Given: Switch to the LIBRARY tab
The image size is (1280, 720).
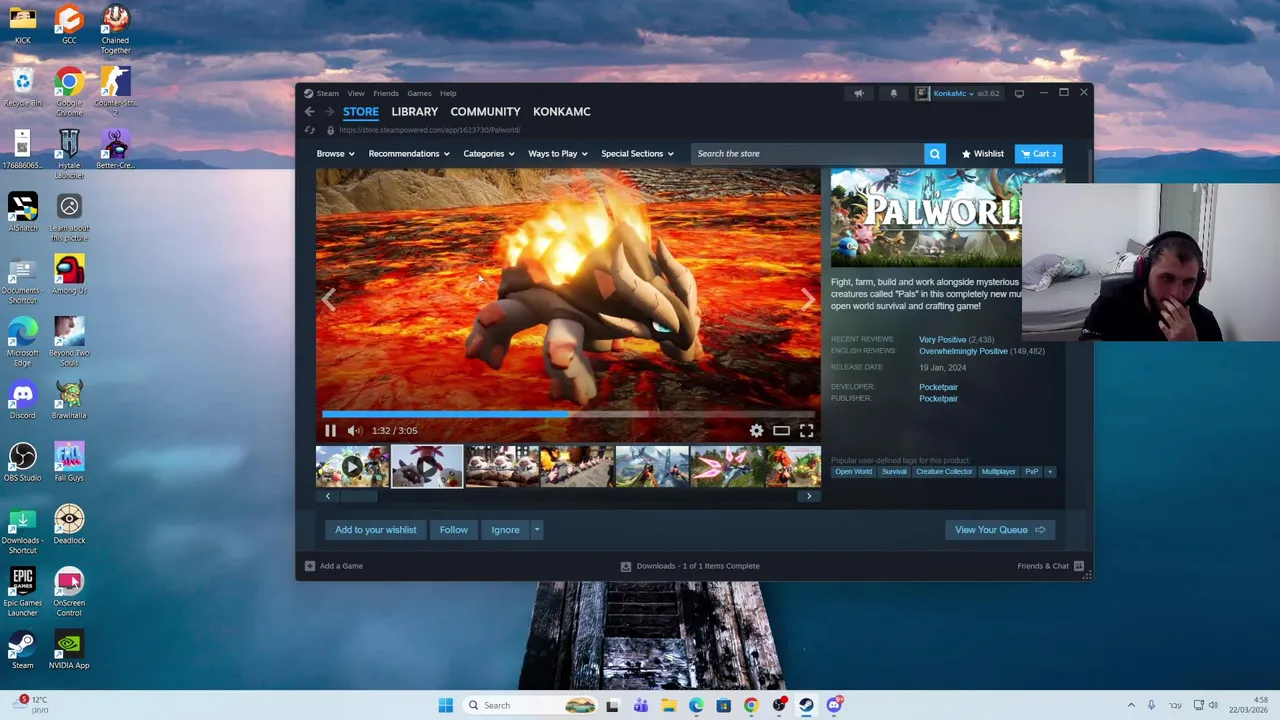Looking at the screenshot, I should 414,112.
